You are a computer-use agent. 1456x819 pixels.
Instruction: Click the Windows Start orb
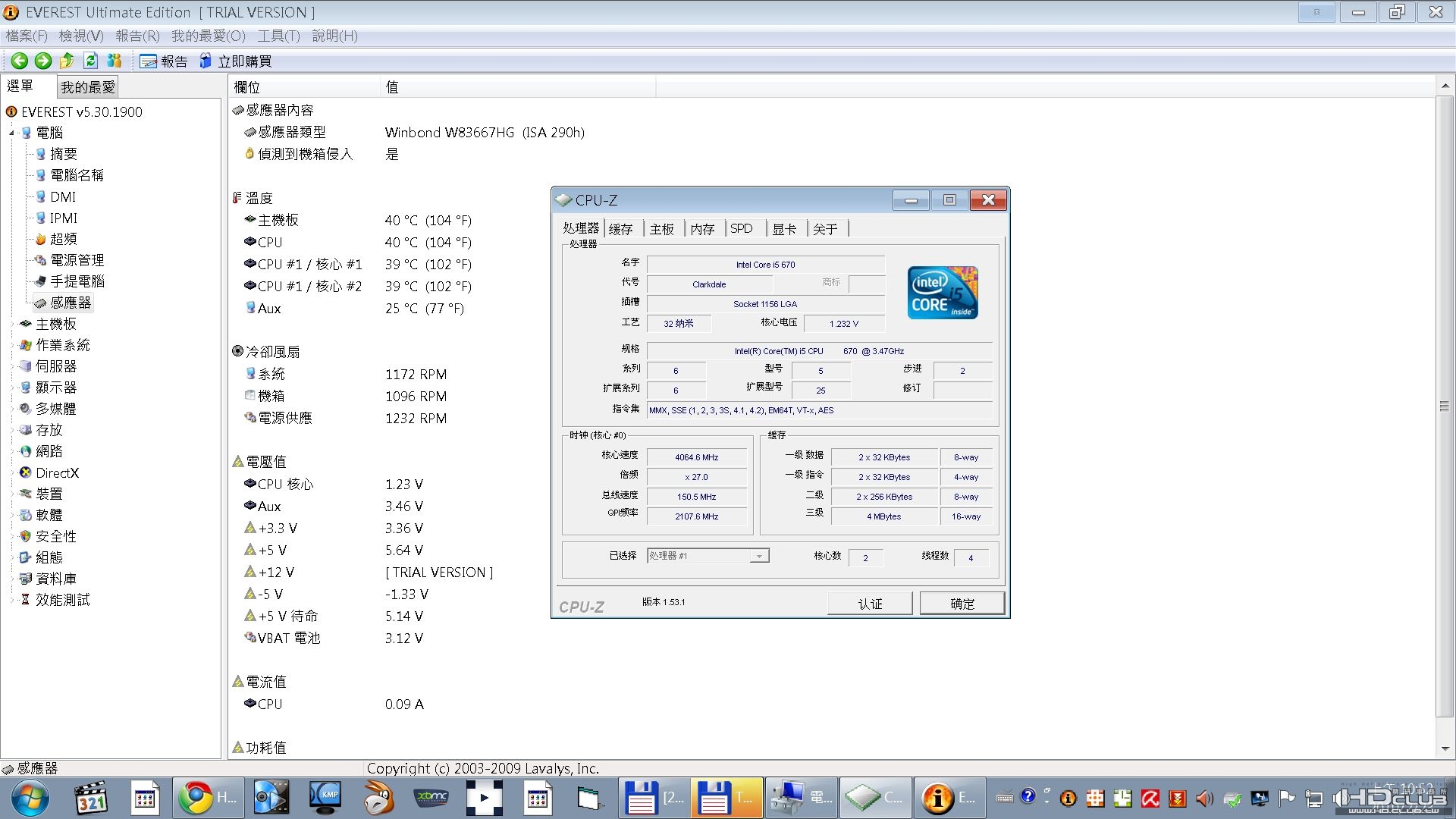(x=30, y=798)
